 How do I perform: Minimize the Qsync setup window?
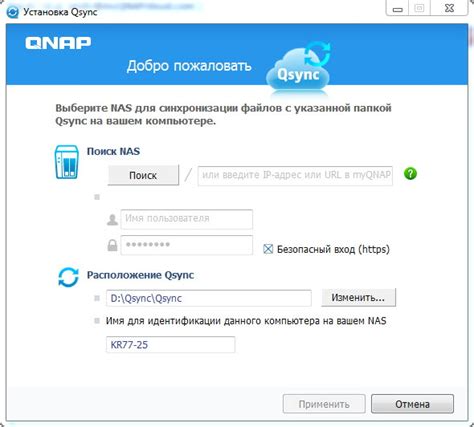point(397,8)
